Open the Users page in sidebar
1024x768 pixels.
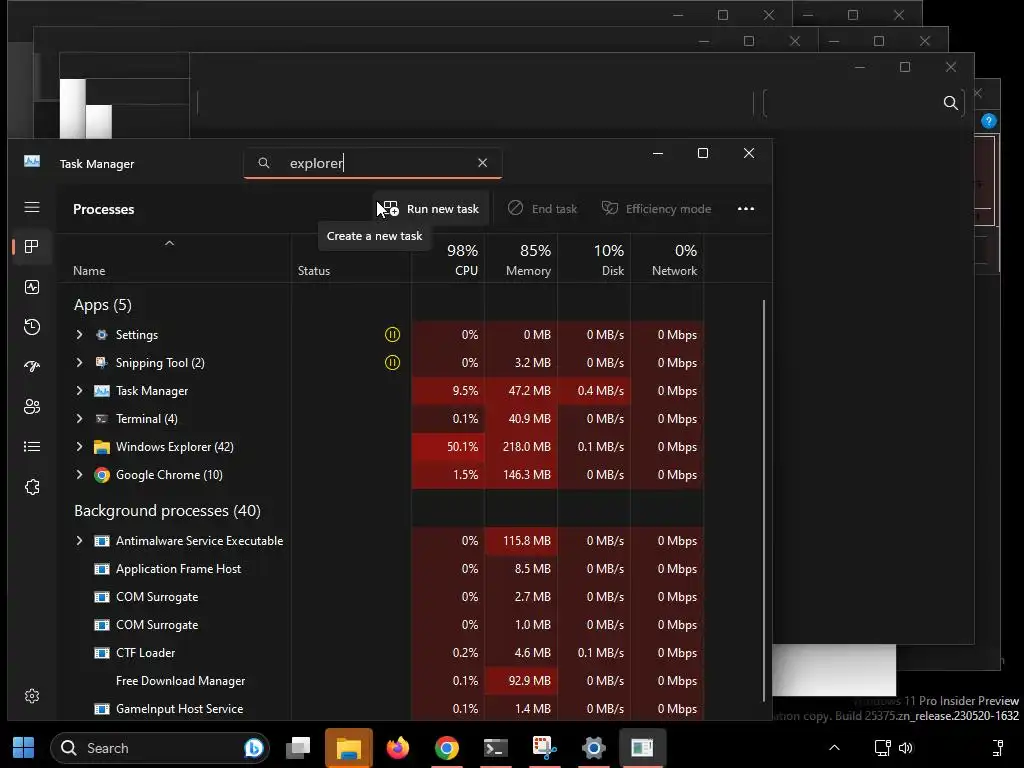[x=32, y=407]
